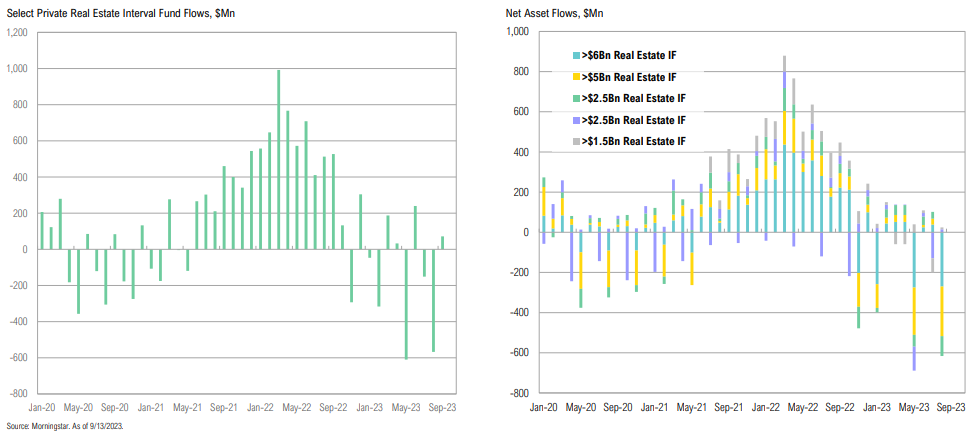
Task: Click the May-20 x-axis label on the left chart
Action: coord(77,408)
